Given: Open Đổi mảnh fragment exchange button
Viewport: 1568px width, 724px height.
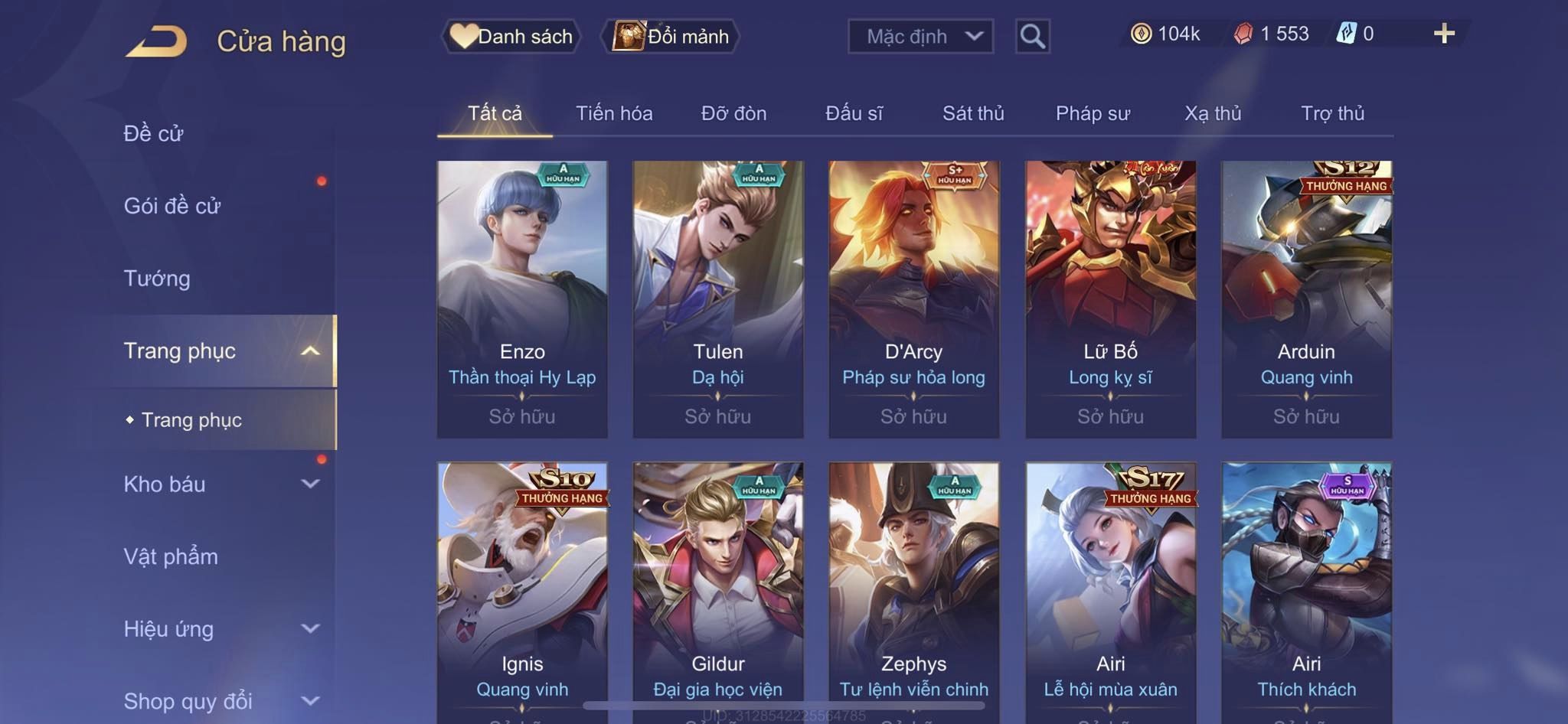Looking at the screenshot, I should [x=671, y=36].
